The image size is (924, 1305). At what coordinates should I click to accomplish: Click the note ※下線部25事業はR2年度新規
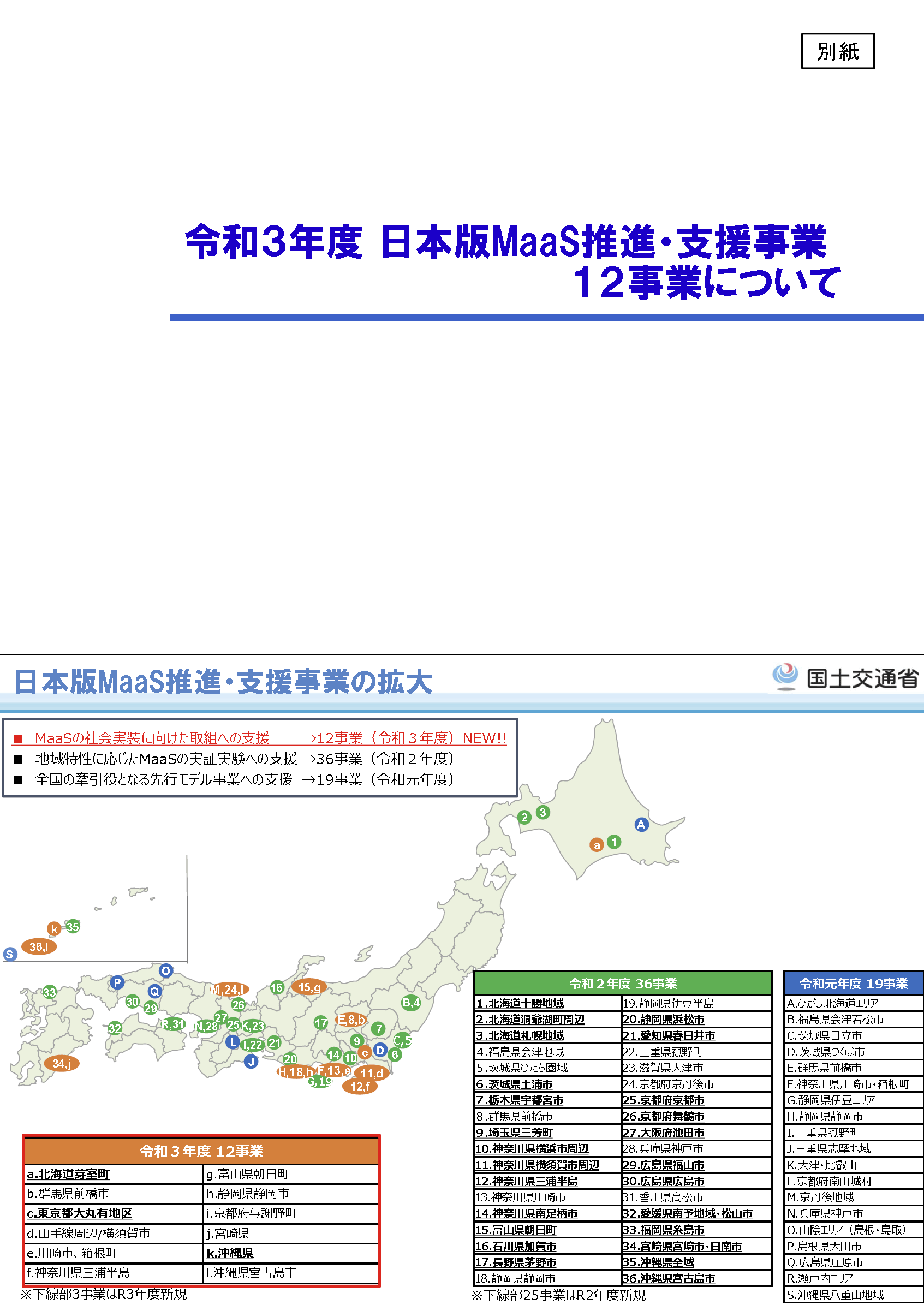point(559,1295)
